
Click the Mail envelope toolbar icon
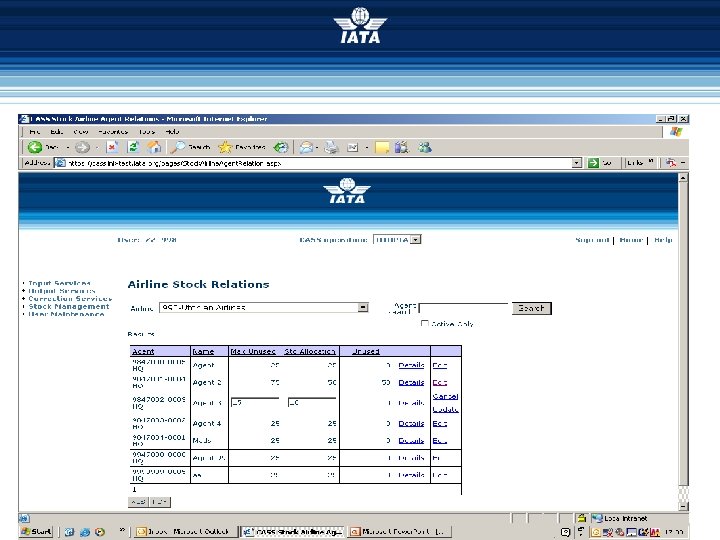tap(306, 147)
